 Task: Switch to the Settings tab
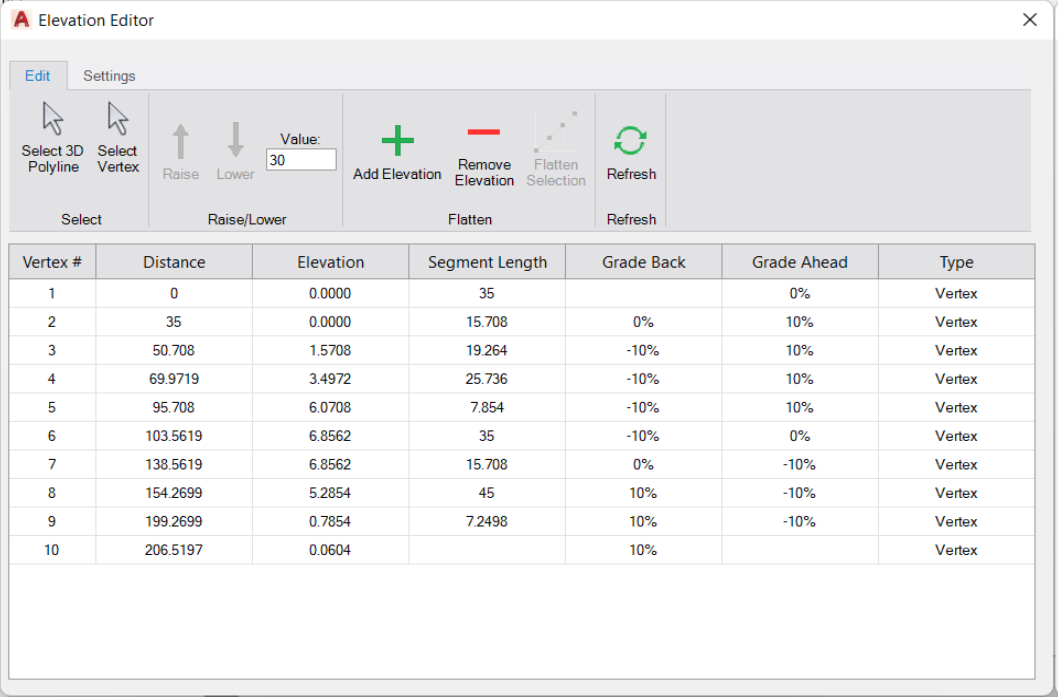pos(109,76)
